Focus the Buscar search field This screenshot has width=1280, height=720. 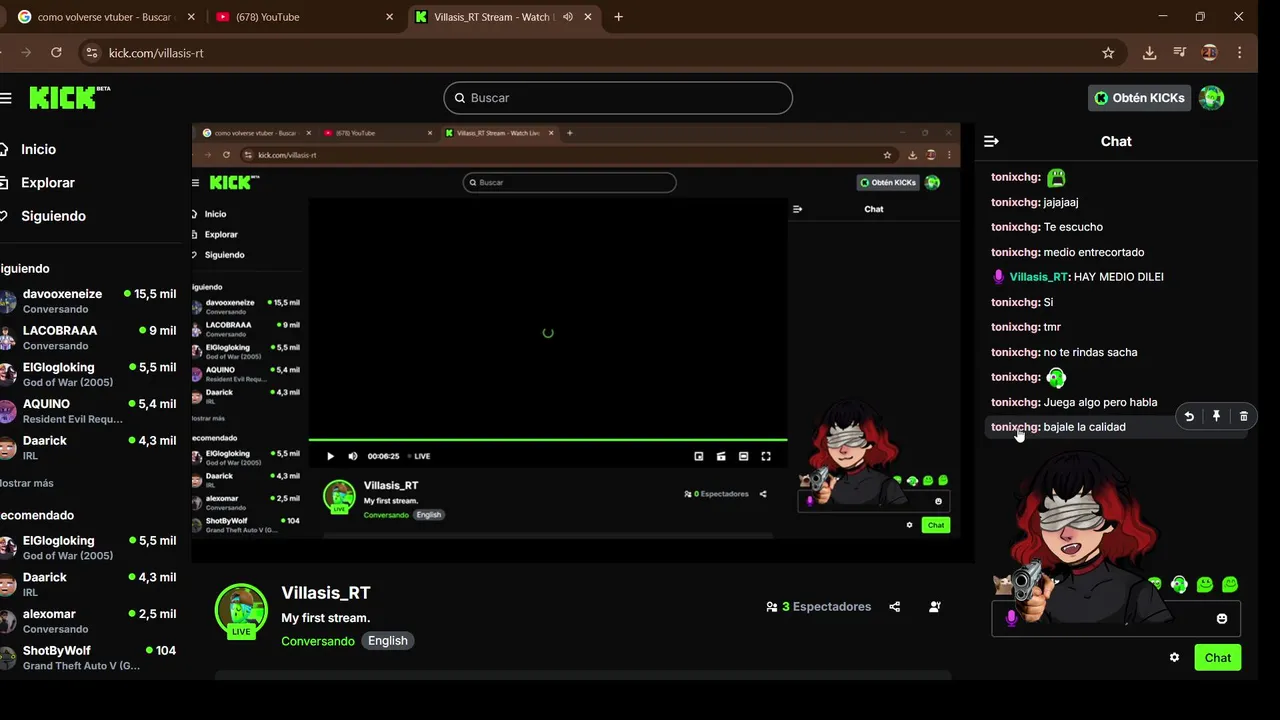click(x=618, y=98)
